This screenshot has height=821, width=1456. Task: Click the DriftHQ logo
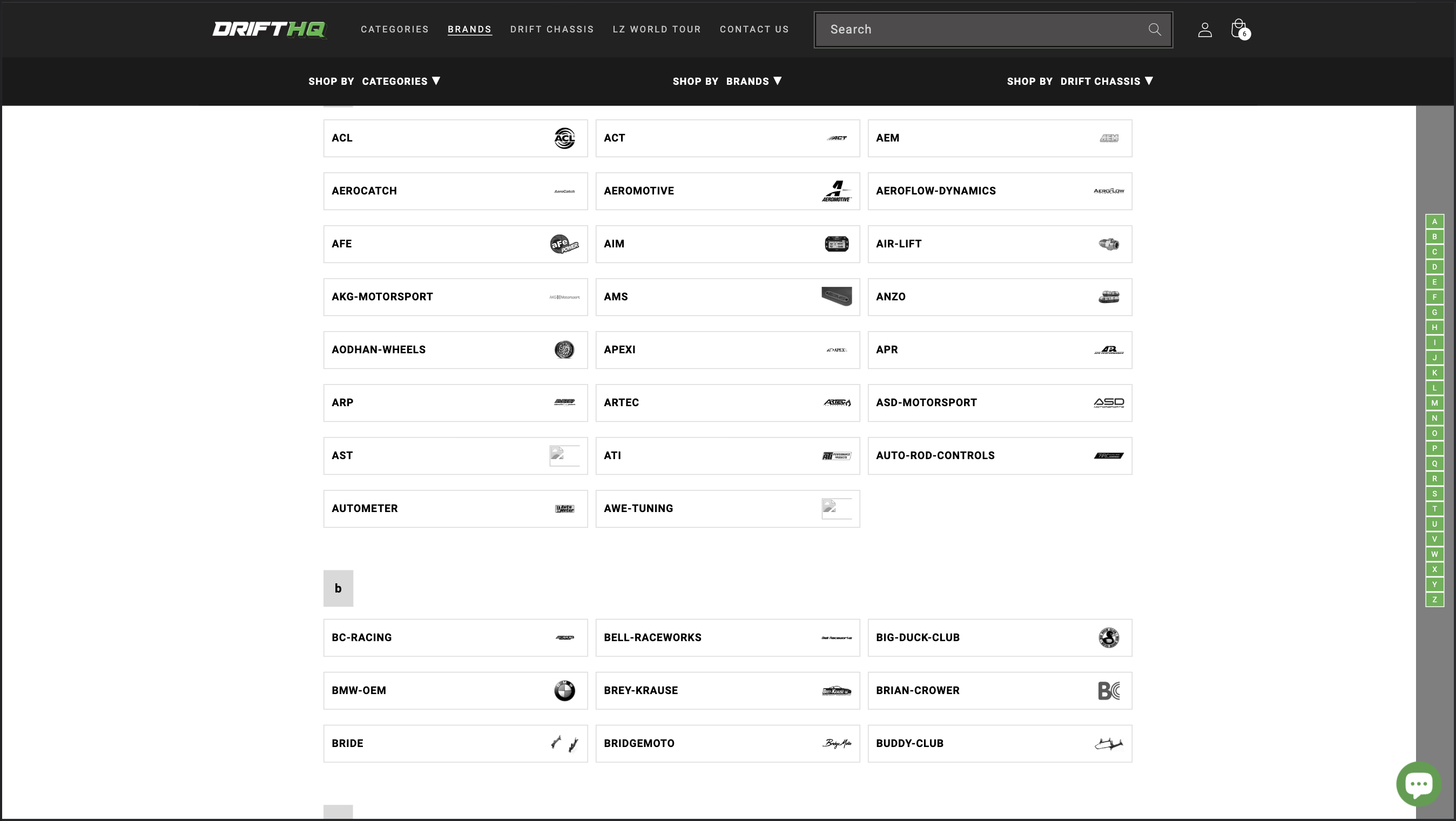tap(269, 29)
